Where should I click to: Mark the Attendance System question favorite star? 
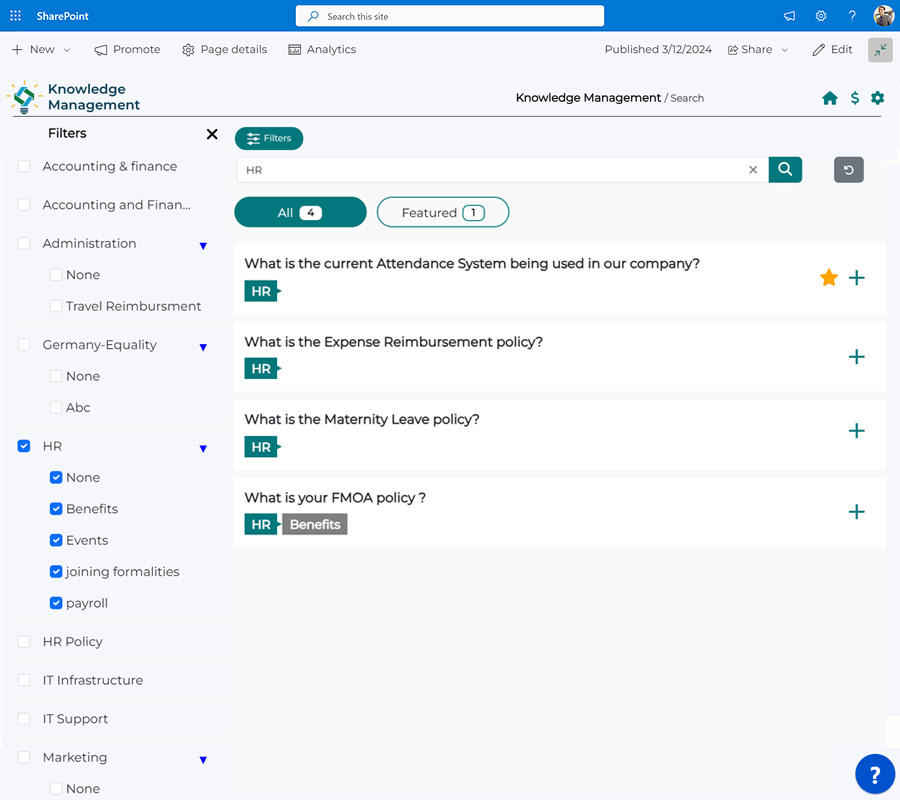point(828,277)
